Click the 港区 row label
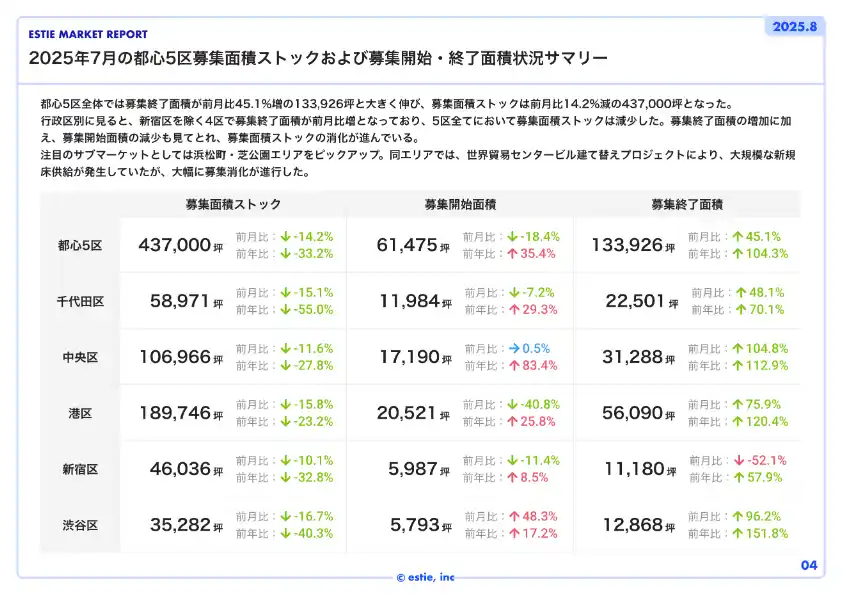The height and width of the screenshot is (594, 842). pyautogui.click(x=80, y=413)
